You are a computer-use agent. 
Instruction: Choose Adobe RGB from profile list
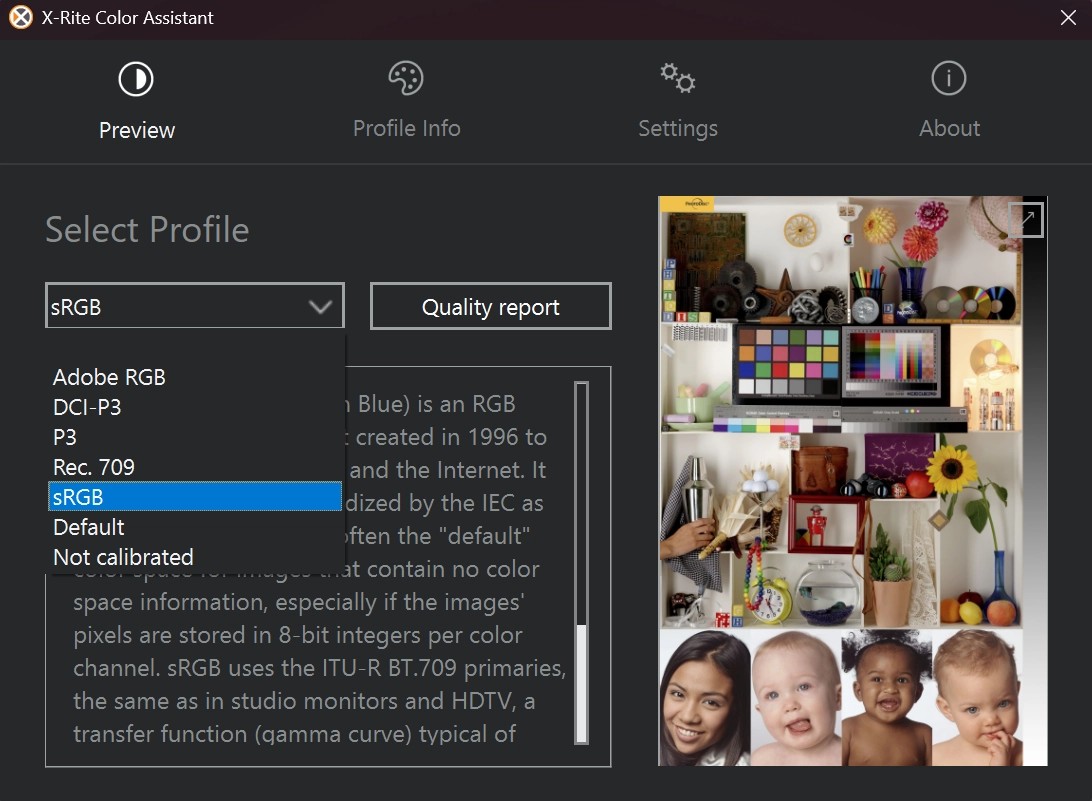click(109, 377)
